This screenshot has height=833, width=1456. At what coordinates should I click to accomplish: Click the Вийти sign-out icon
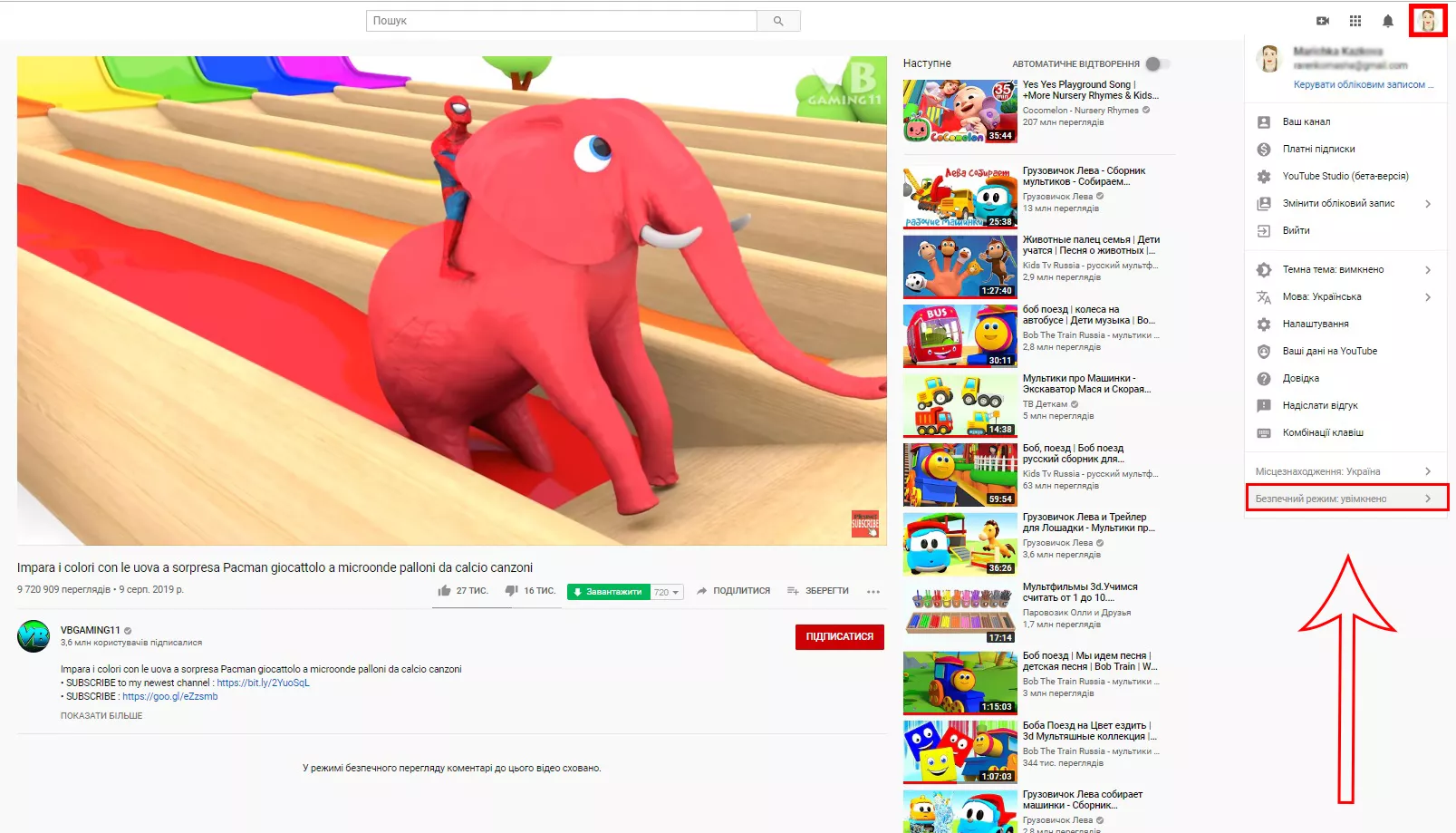pyautogui.click(x=1264, y=230)
